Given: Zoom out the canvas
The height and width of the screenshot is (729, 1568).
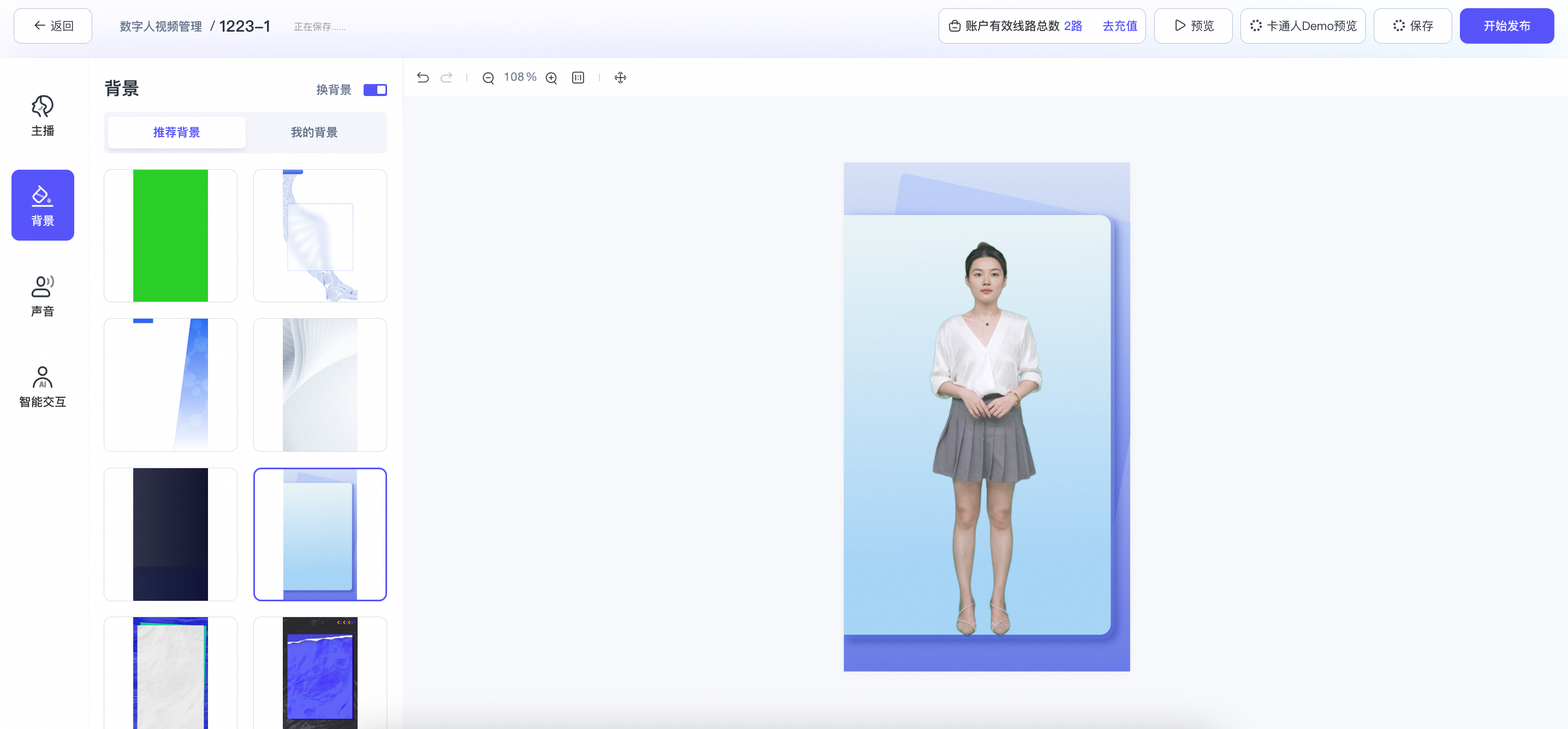Looking at the screenshot, I should click(488, 78).
